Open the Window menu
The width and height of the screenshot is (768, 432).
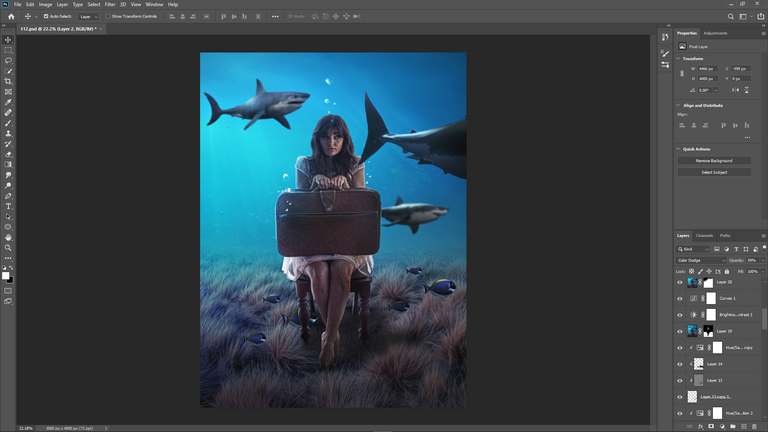point(154,4)
